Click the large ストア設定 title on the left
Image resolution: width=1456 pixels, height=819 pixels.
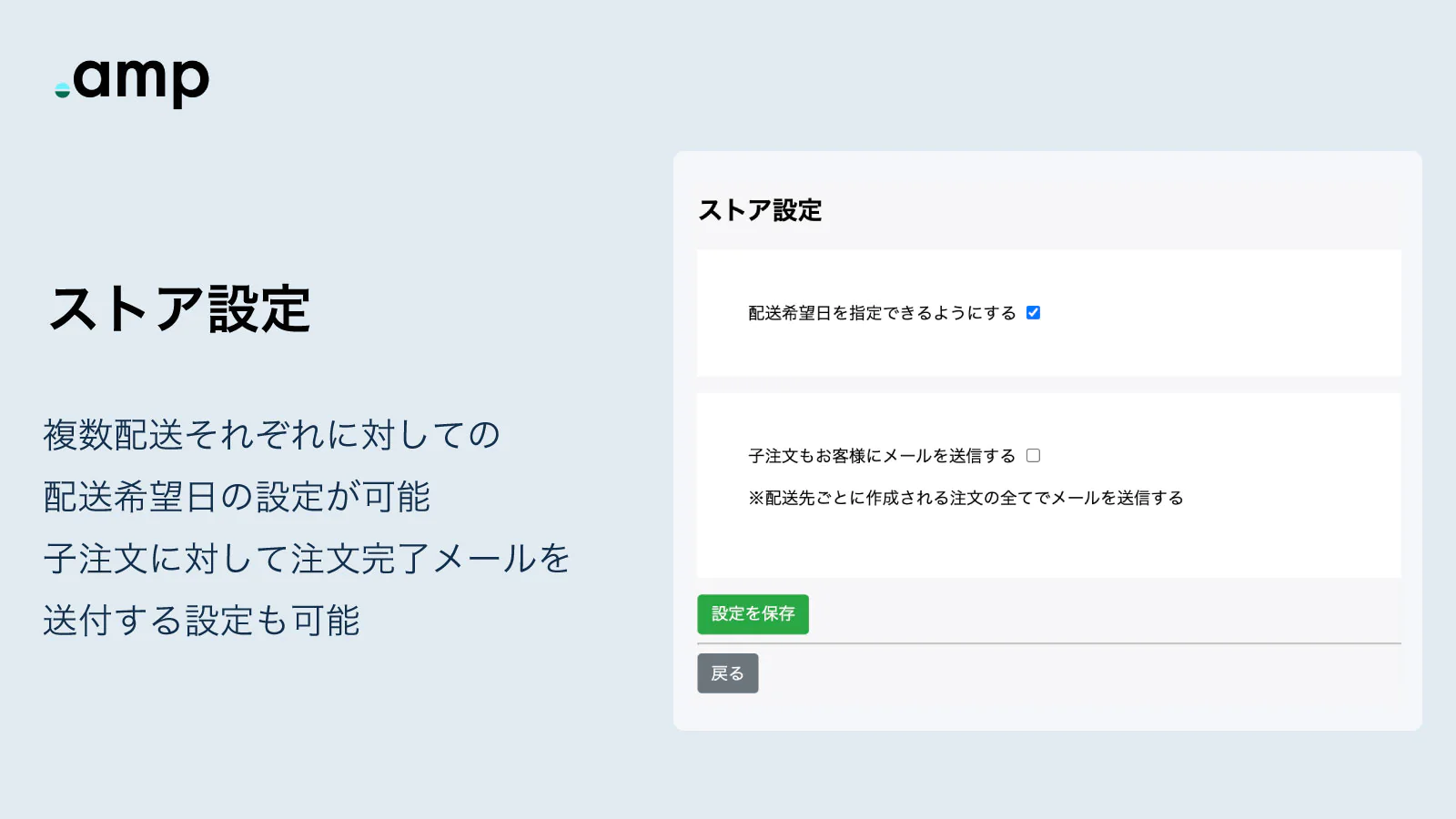(x=179, y=309)
